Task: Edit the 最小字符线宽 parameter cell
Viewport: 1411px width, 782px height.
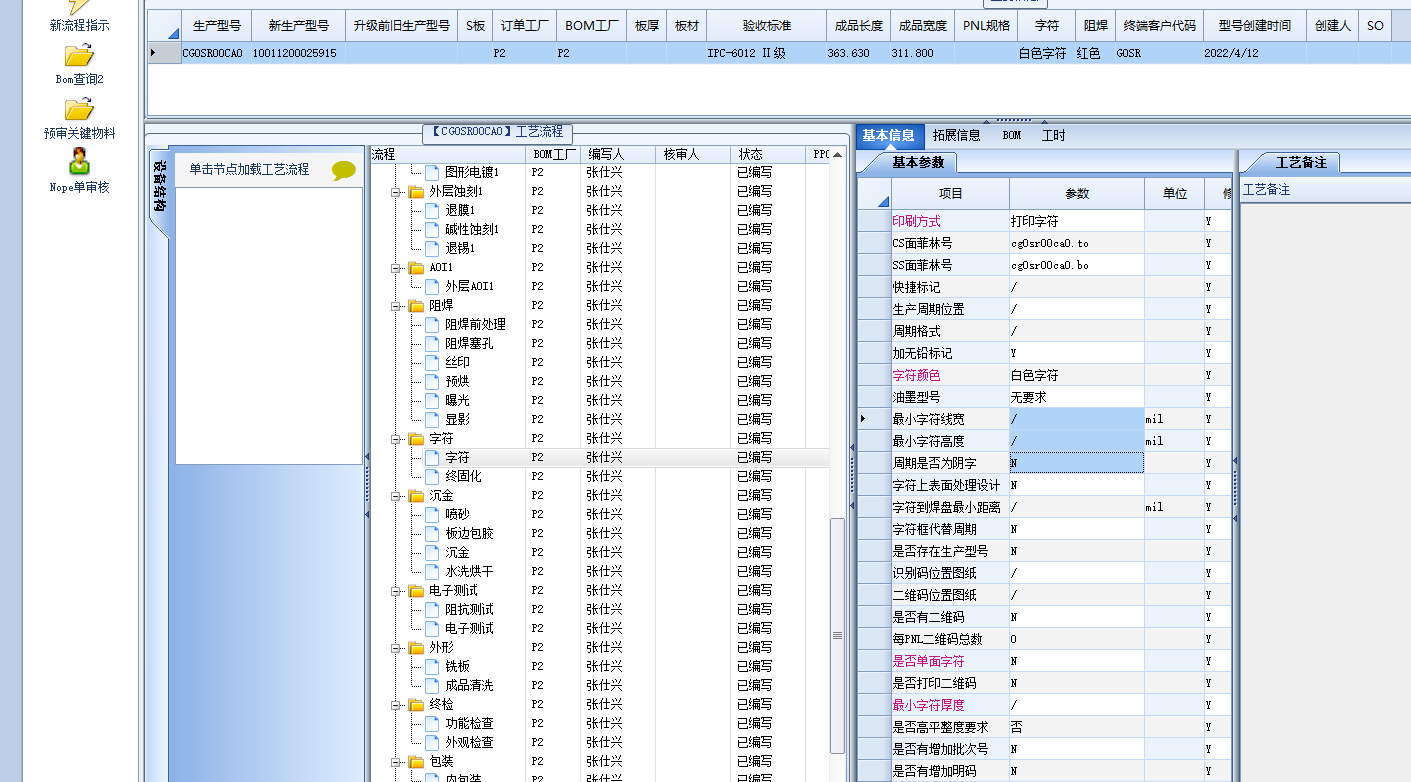Action: coord(1076,419)
